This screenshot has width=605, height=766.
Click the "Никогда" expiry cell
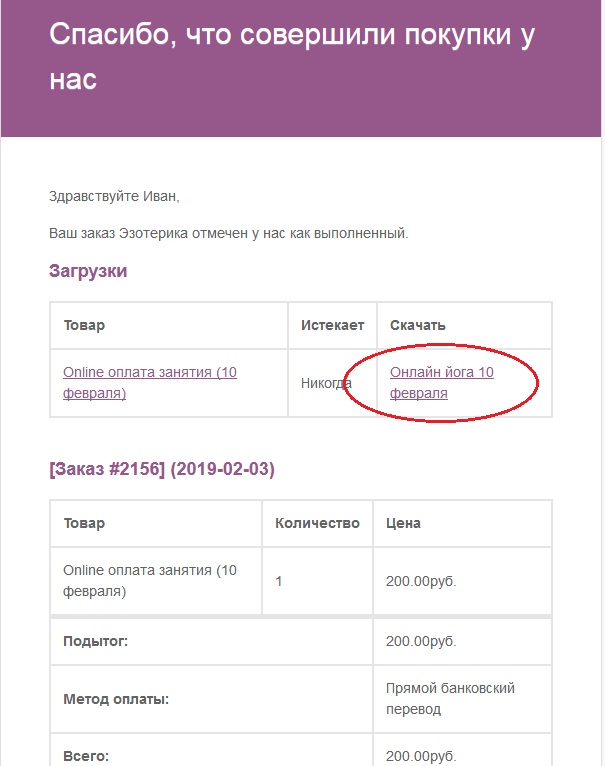tap(326, 383)
